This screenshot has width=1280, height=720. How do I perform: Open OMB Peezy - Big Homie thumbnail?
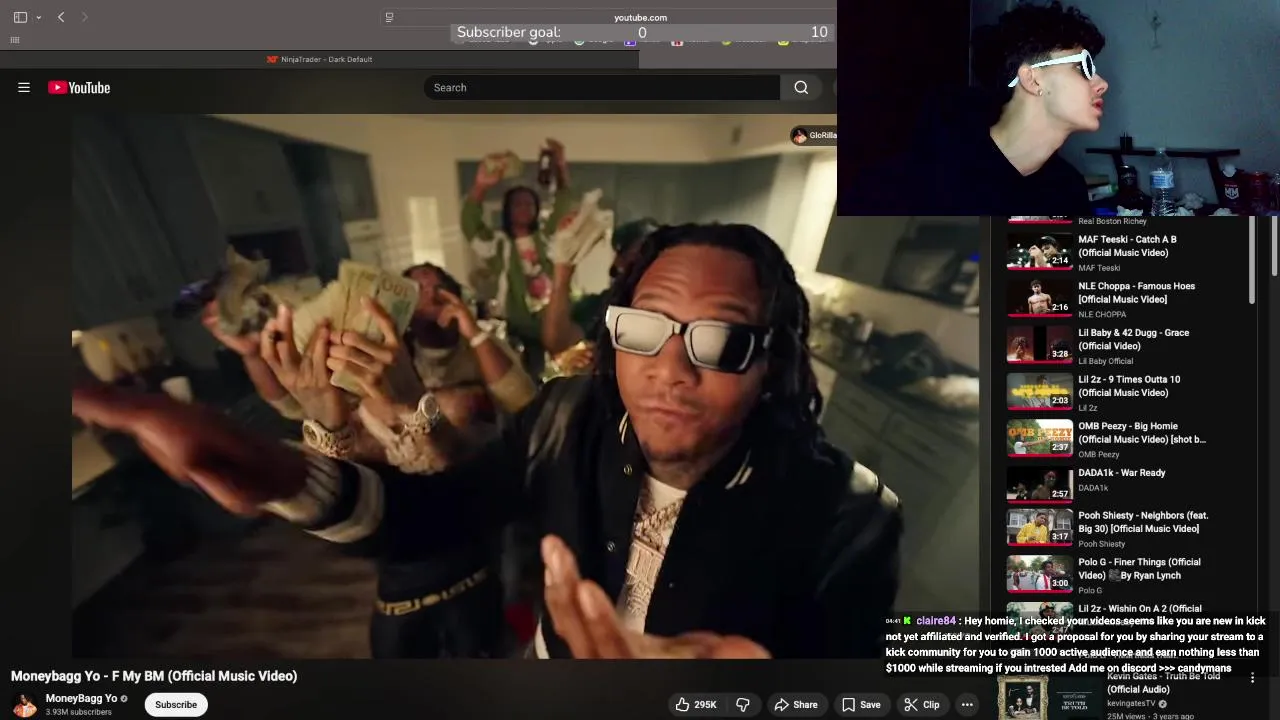(1039, 439)
